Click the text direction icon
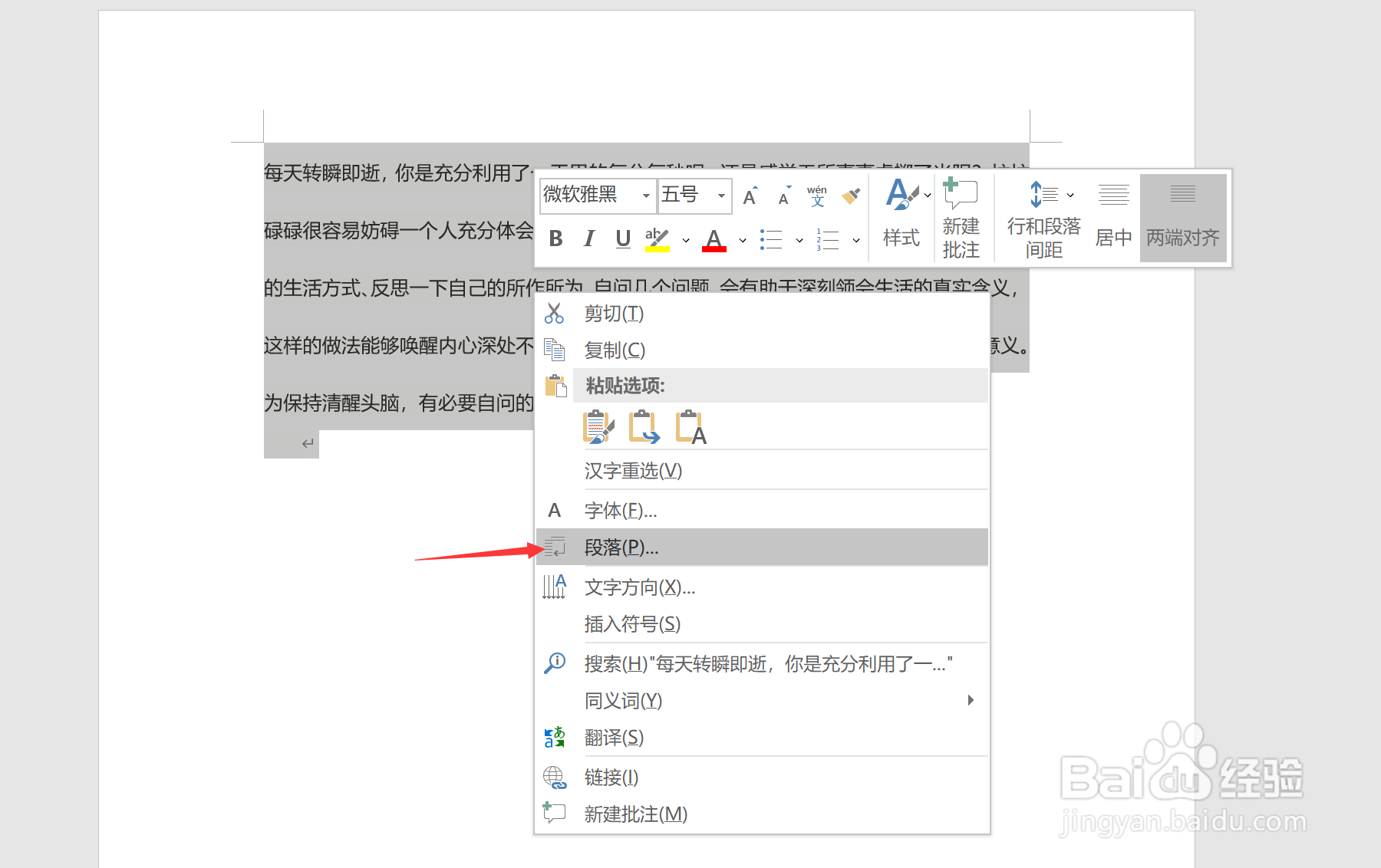 [555, 587]
